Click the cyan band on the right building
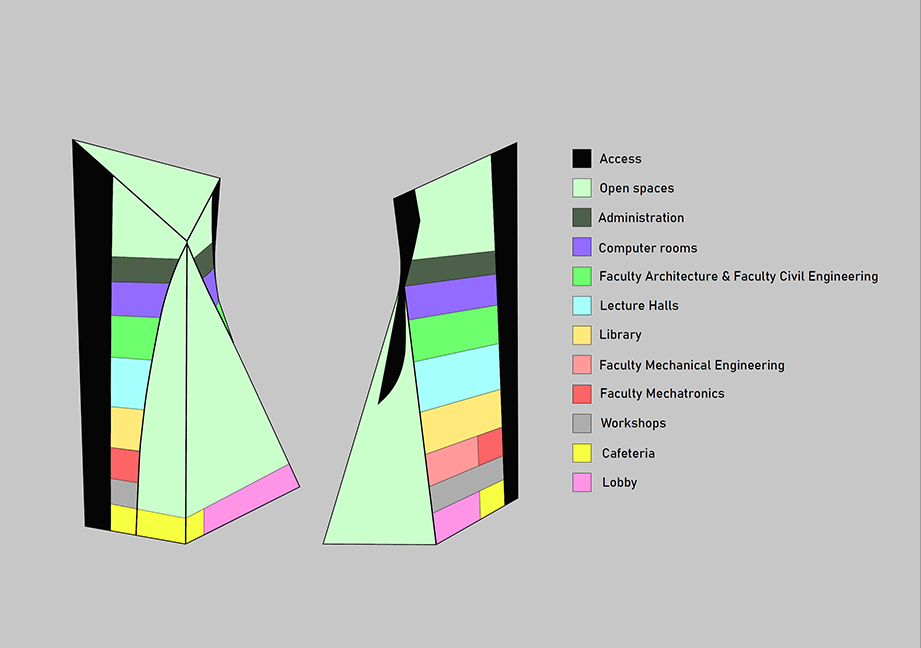Viewport: 921px width, 648px height. (458, 377)
